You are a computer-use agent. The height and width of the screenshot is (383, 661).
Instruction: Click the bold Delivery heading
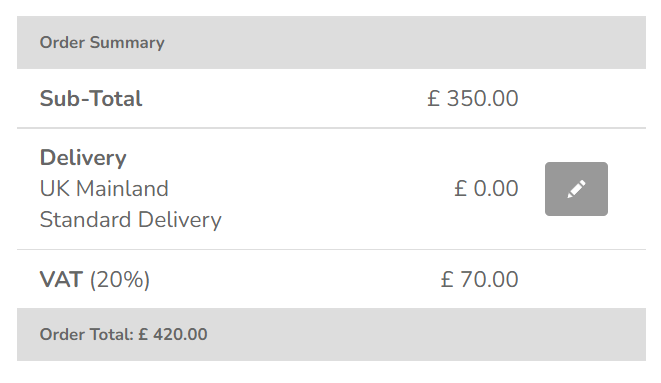(83, 158)
